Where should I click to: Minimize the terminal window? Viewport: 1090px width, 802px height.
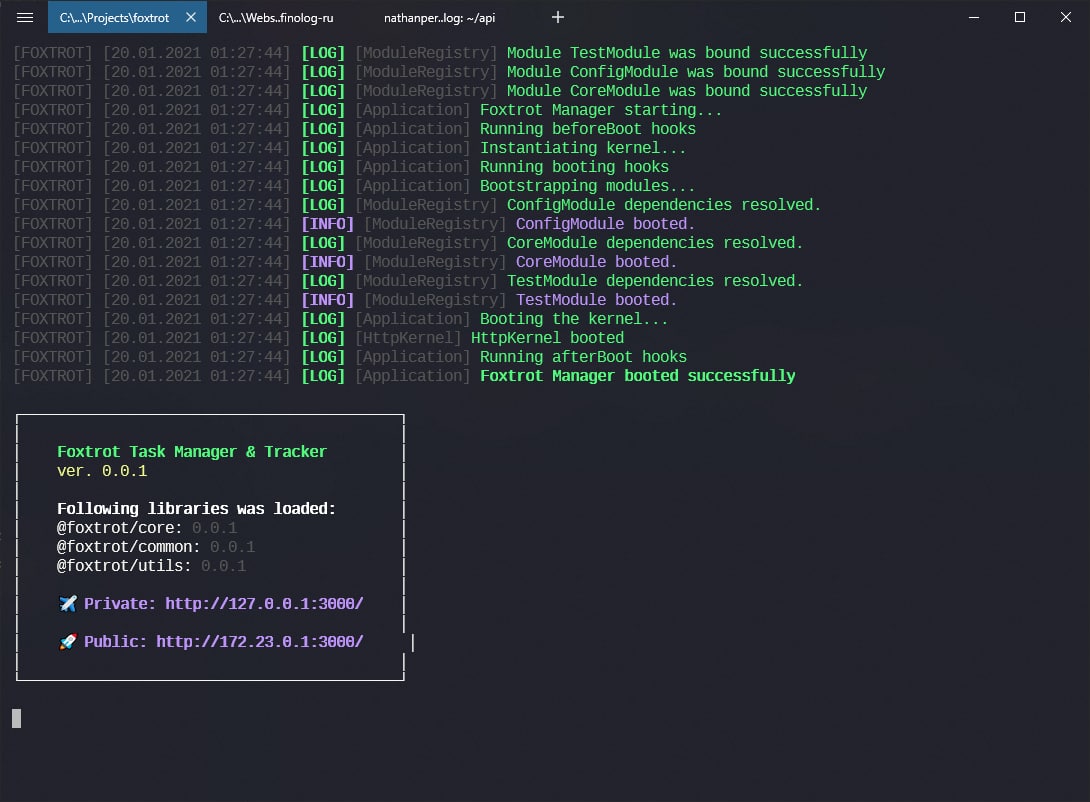point(973,17)
